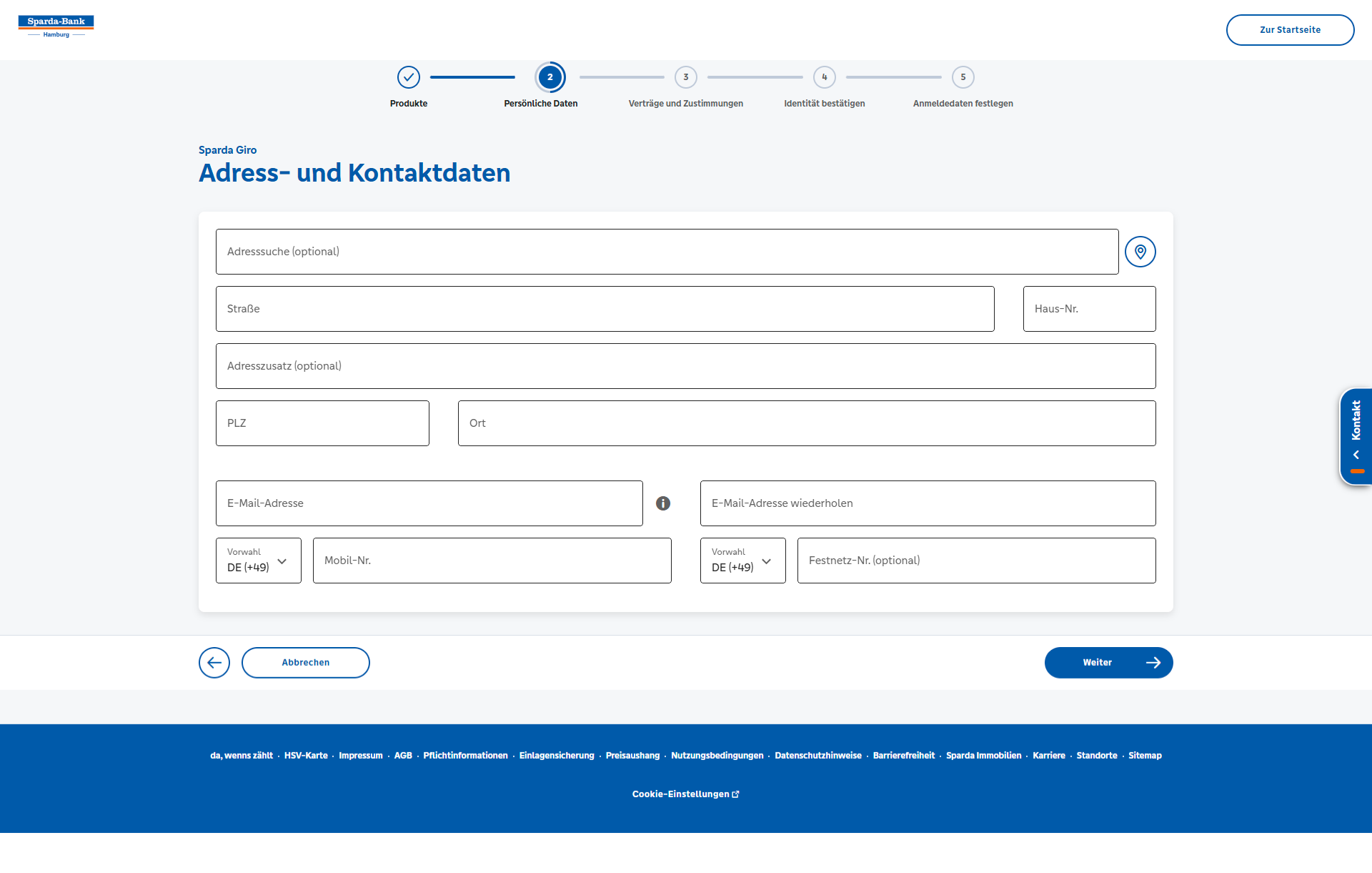This screenshot has height=873, width=1372.
Task: Click the Sparda-Bank Hamburg logo
Action: pyautogui.click(x=56, y=26)
